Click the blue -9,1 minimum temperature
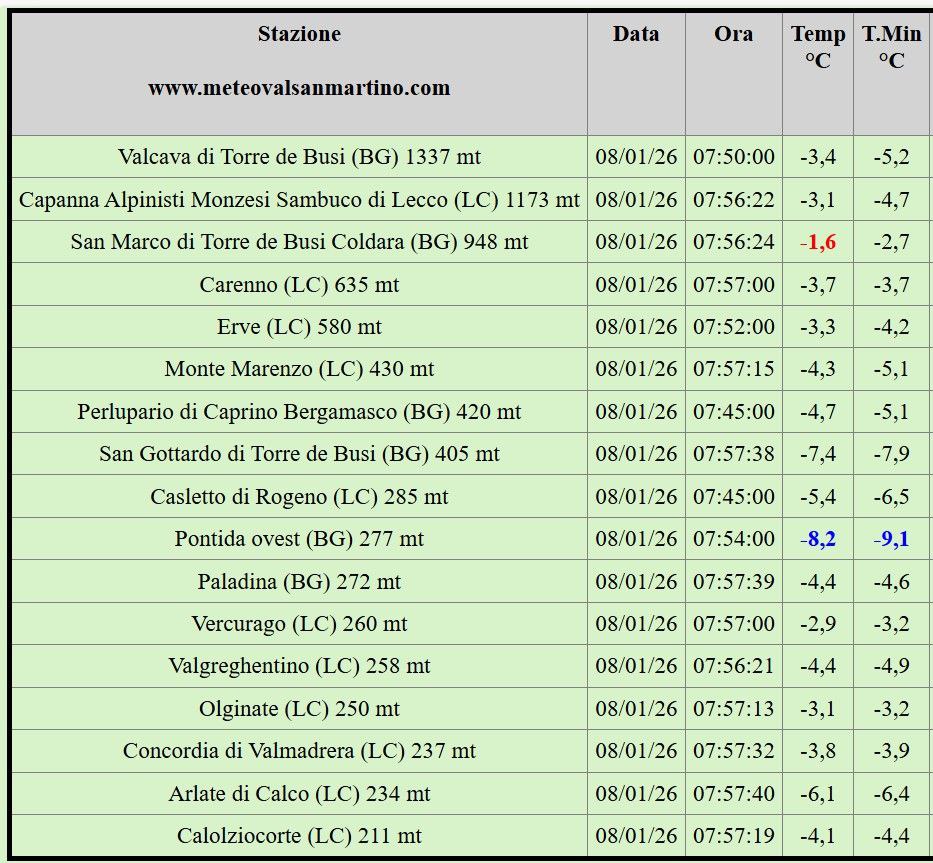 (x=891, y=539)
